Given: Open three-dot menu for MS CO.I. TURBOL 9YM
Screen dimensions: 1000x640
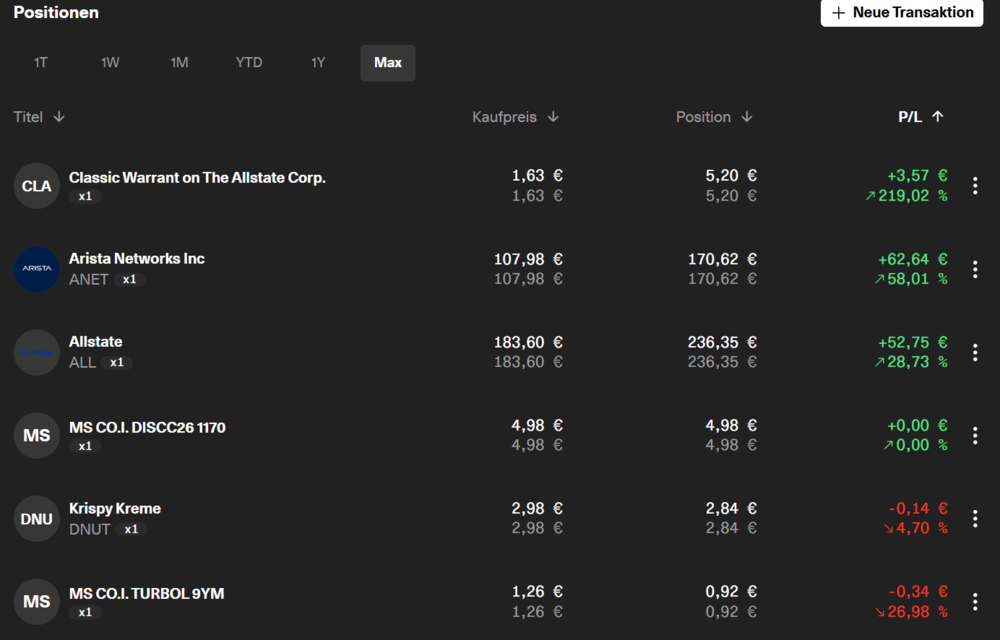Looking at the screenshot, I should 975,601.
